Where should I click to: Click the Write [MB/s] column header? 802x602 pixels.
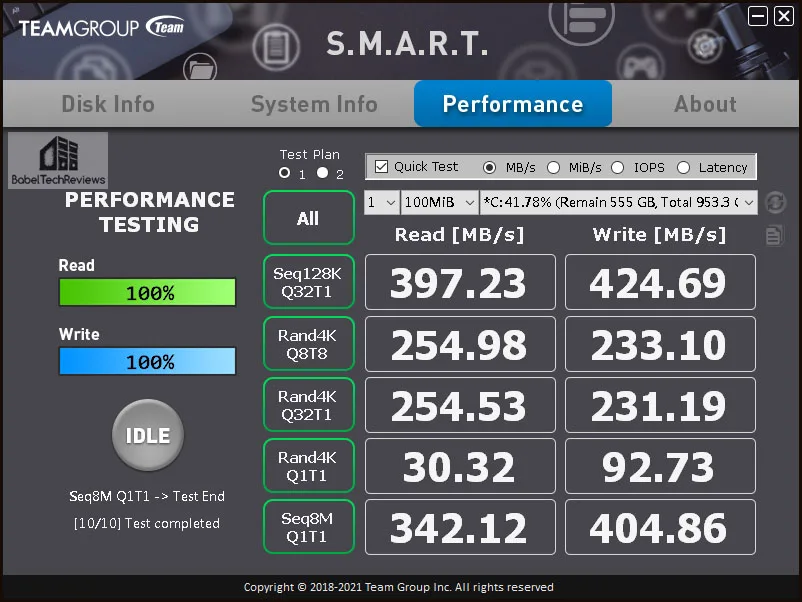coord(659,235)
